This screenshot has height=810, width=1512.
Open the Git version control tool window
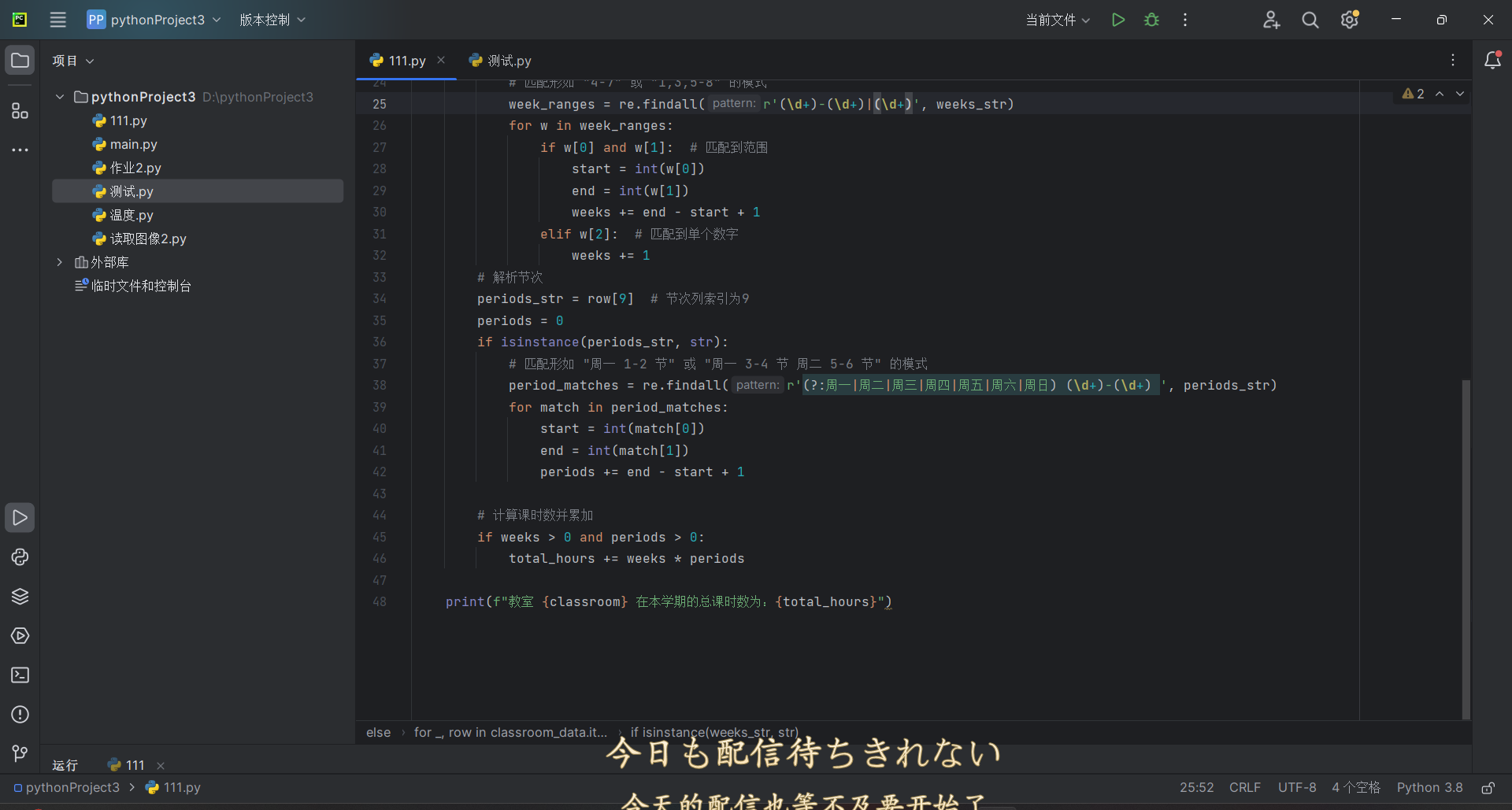tap(20, 754)
